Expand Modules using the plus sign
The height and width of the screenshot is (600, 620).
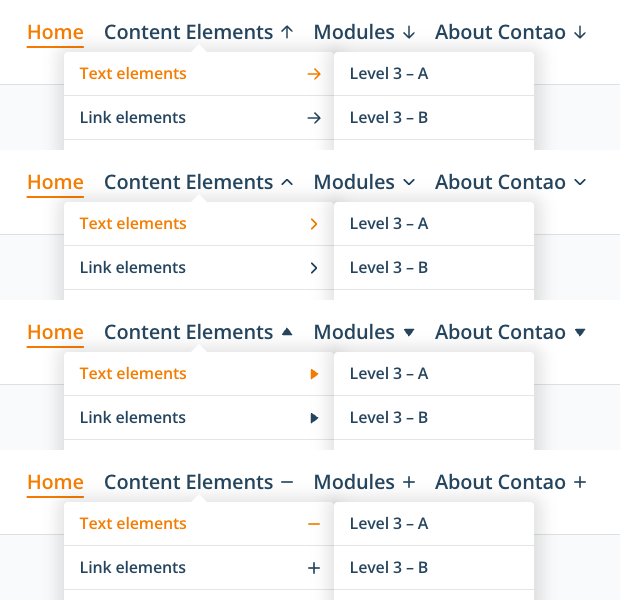409,482
